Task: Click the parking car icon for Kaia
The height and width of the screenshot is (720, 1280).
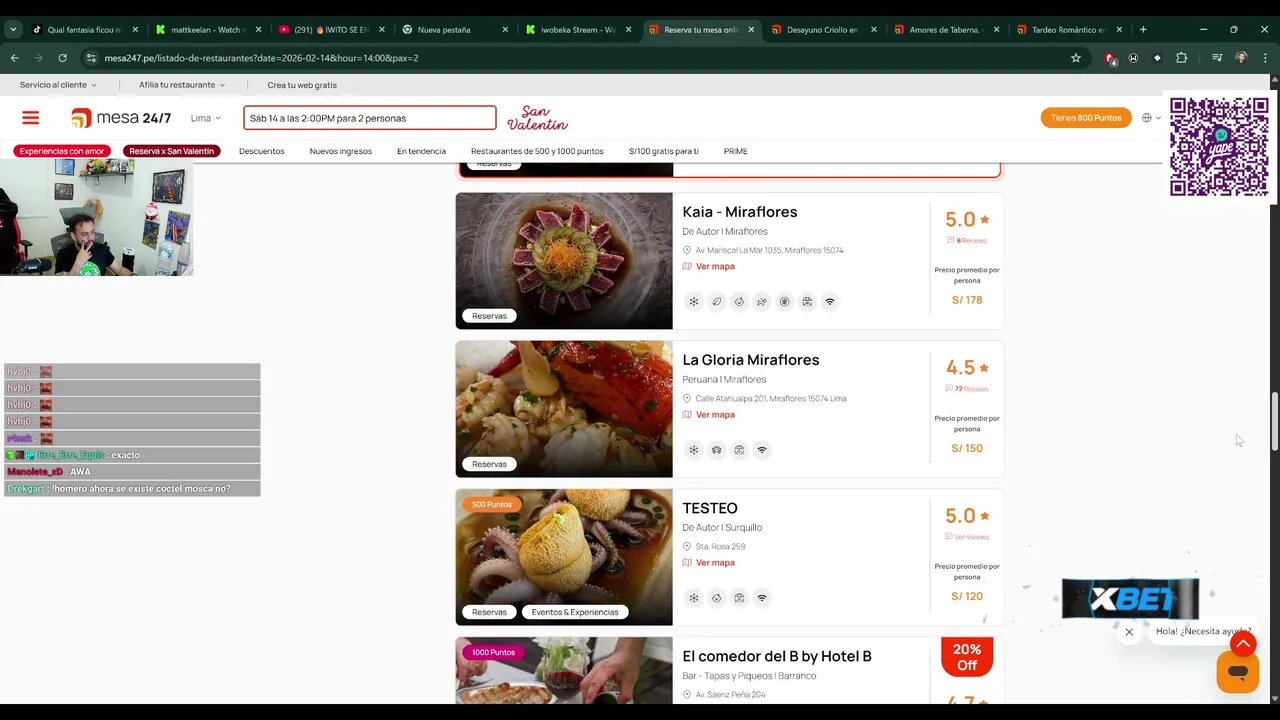Action: coord(807,301)
